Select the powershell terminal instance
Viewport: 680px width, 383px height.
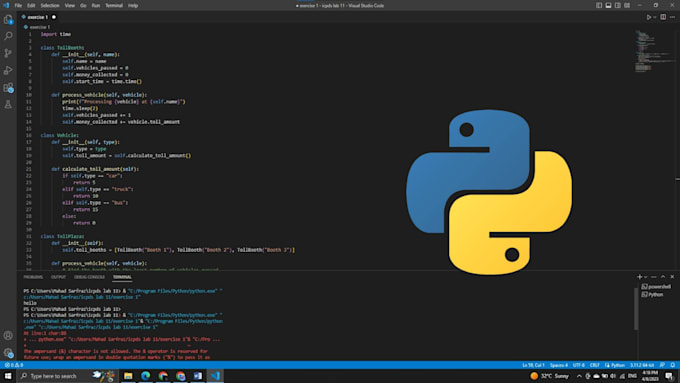(x=656, y=287)
